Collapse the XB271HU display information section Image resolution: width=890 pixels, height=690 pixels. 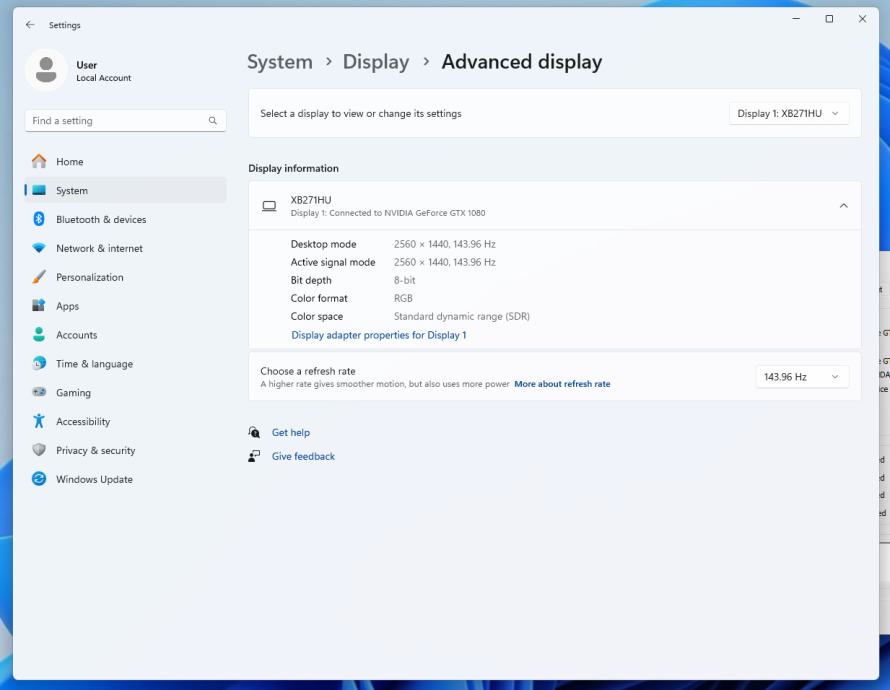click(842, 206)
